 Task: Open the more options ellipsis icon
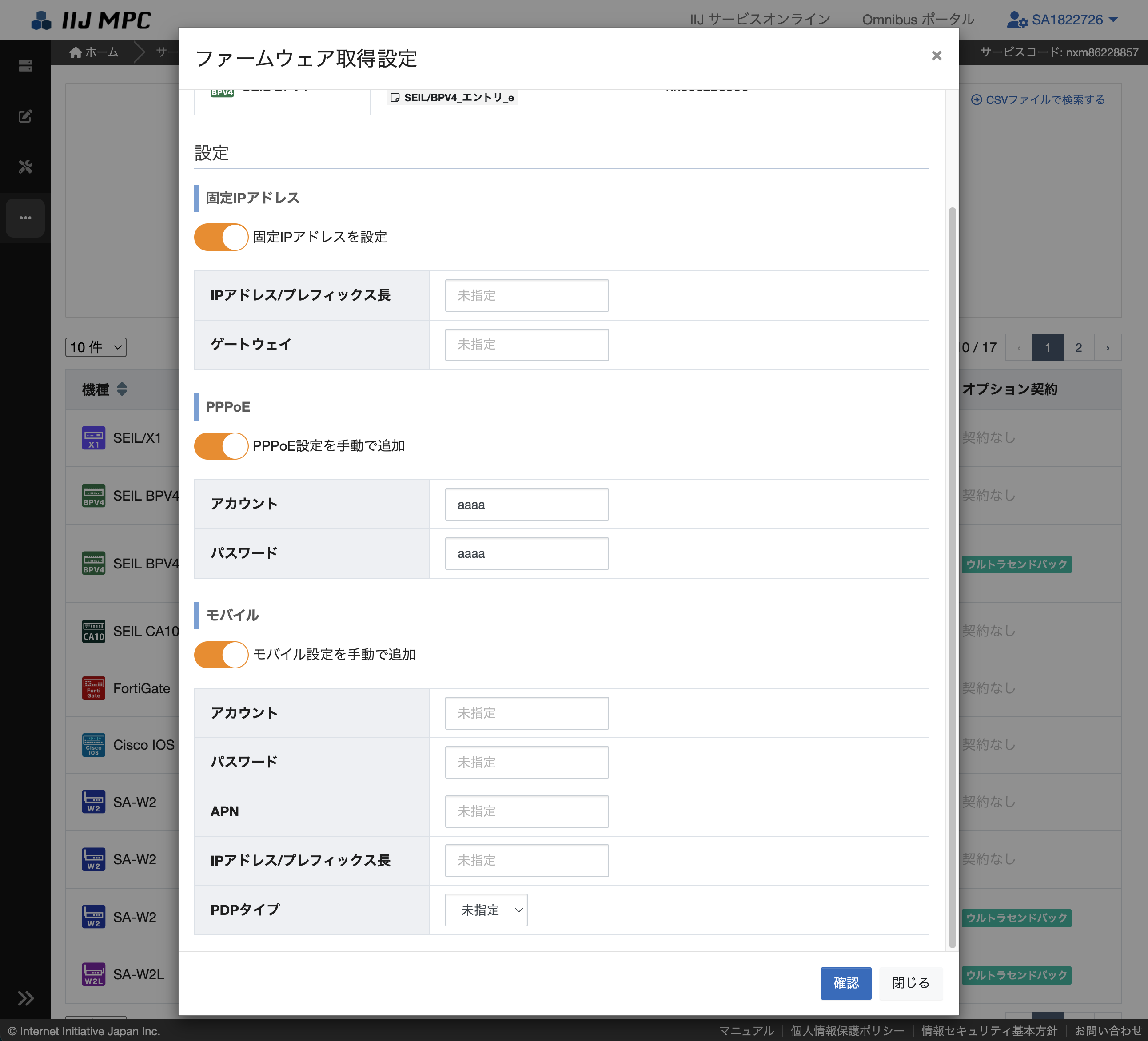[25, 218]
